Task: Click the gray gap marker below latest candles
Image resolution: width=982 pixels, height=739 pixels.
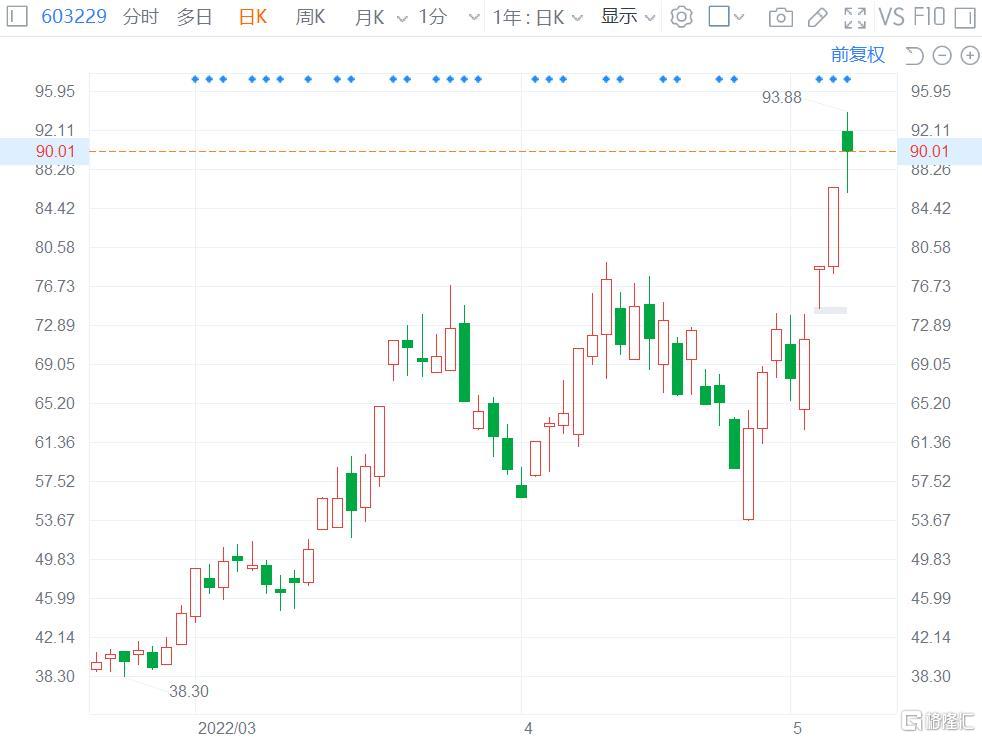Action: [830, 310]
